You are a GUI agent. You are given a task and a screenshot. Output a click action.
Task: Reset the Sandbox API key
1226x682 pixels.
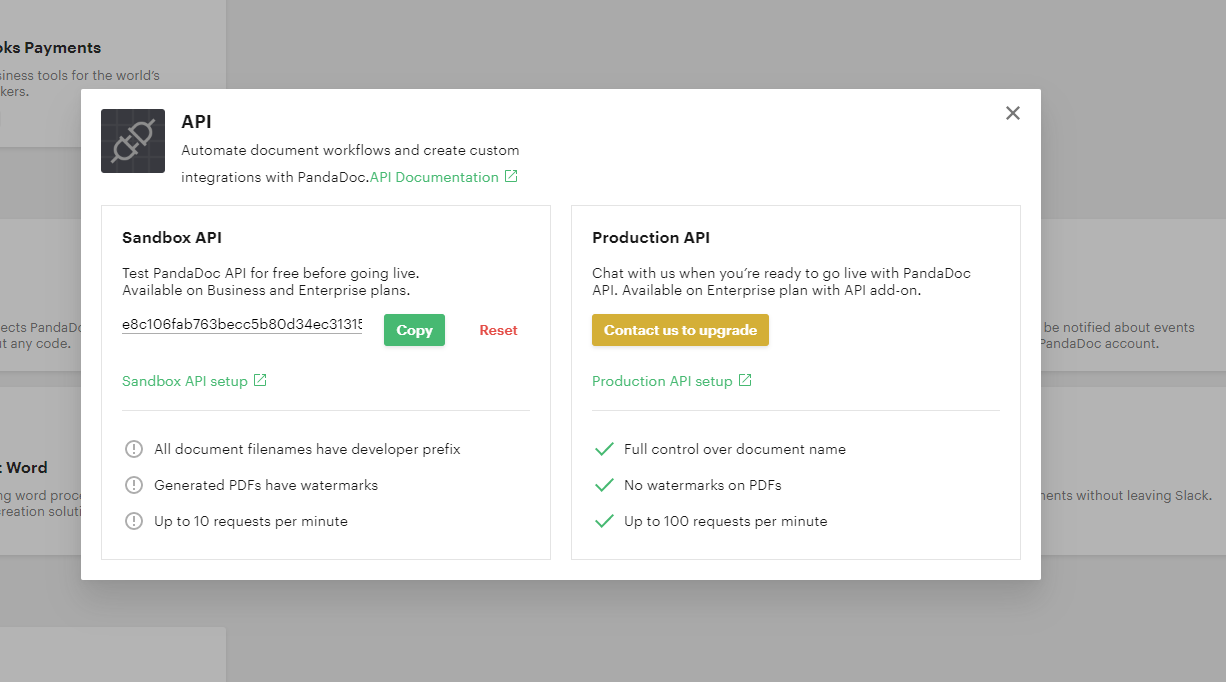[x=498, y=330]
